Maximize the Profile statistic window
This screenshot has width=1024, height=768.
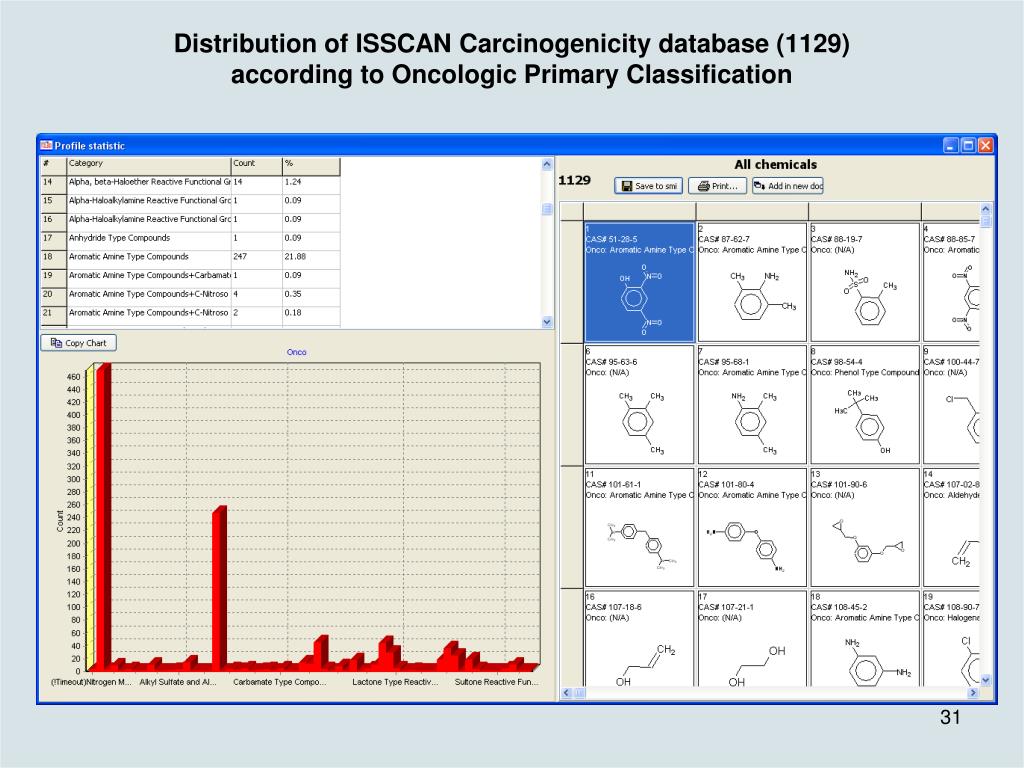tap(968, 145)
